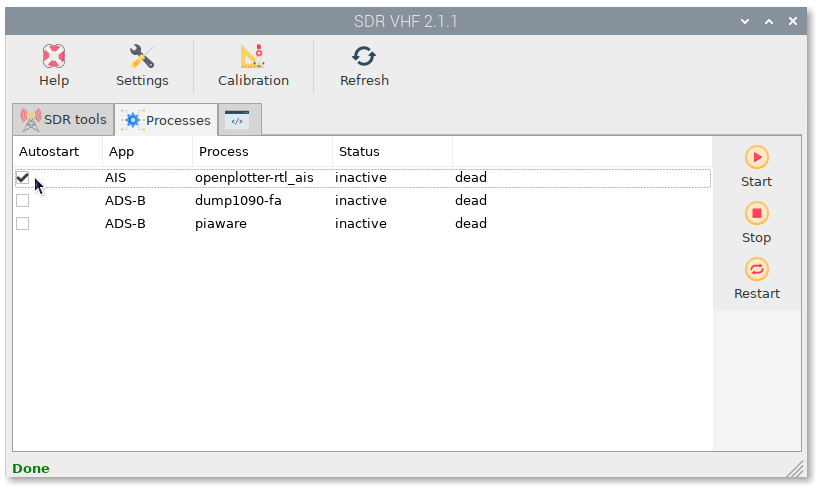Click the Autostart column header
The image size is (816, 488).
[x=58, y=151]
